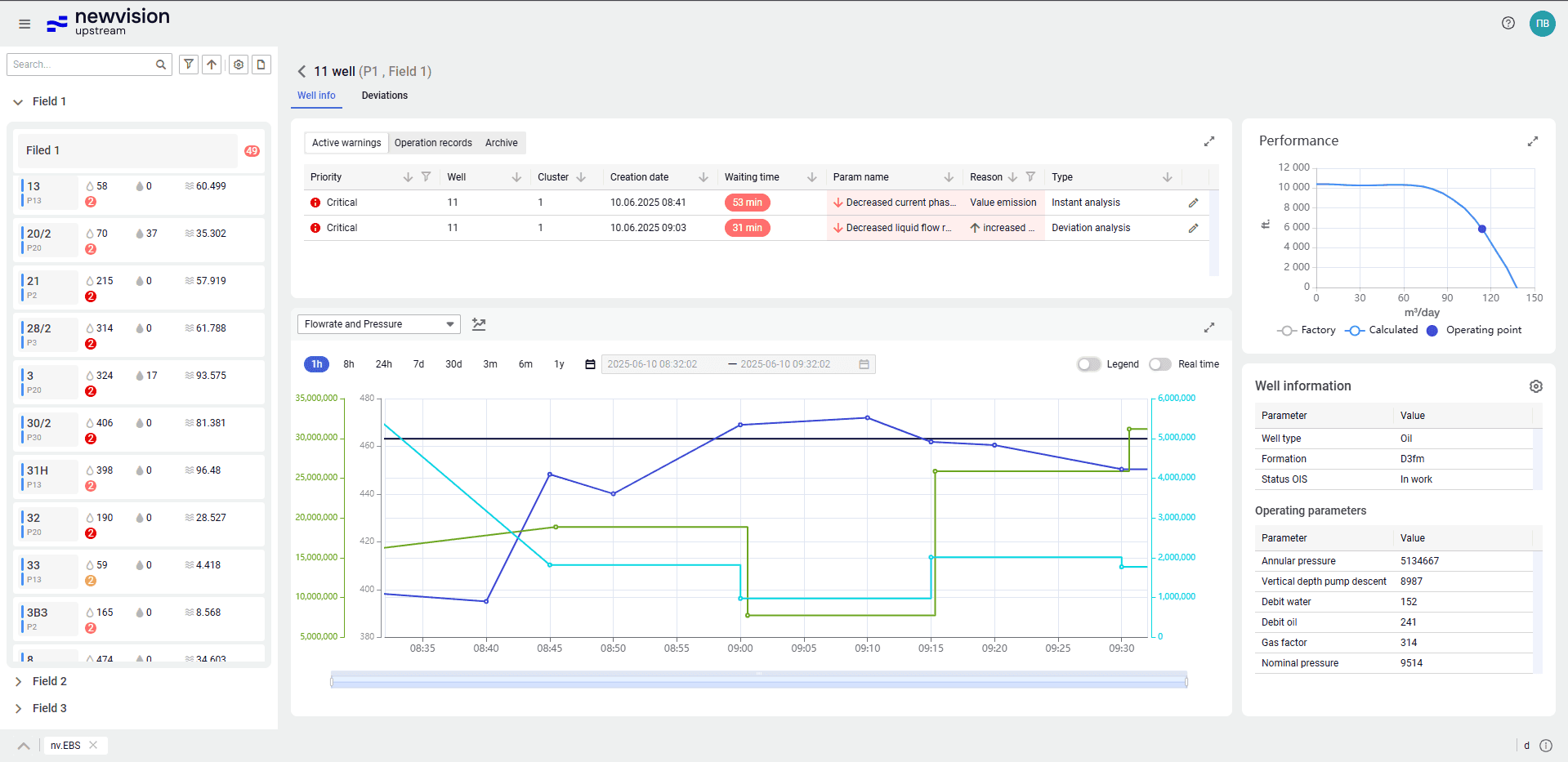Click the chart analysis icon next to Flowrate dropdown
This screenshot has width=1568, height=762.
[479, 324]
